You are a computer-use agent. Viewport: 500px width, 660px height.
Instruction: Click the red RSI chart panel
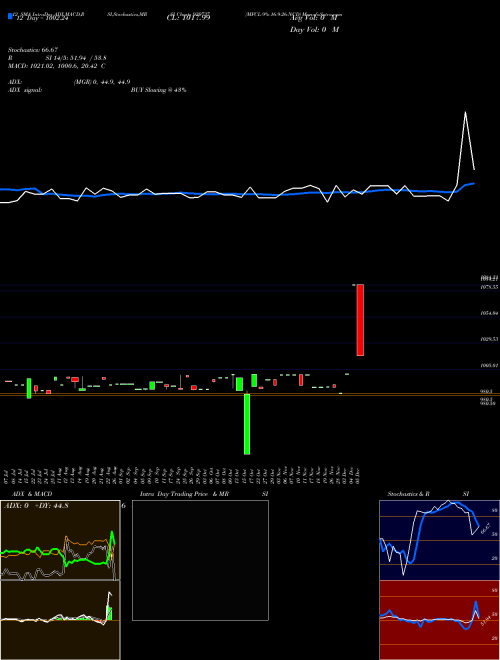(x=439, y=620)
